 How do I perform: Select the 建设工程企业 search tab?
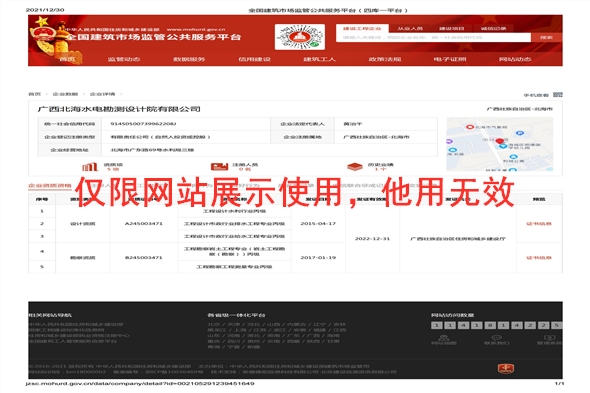click(x=362, y=29)
